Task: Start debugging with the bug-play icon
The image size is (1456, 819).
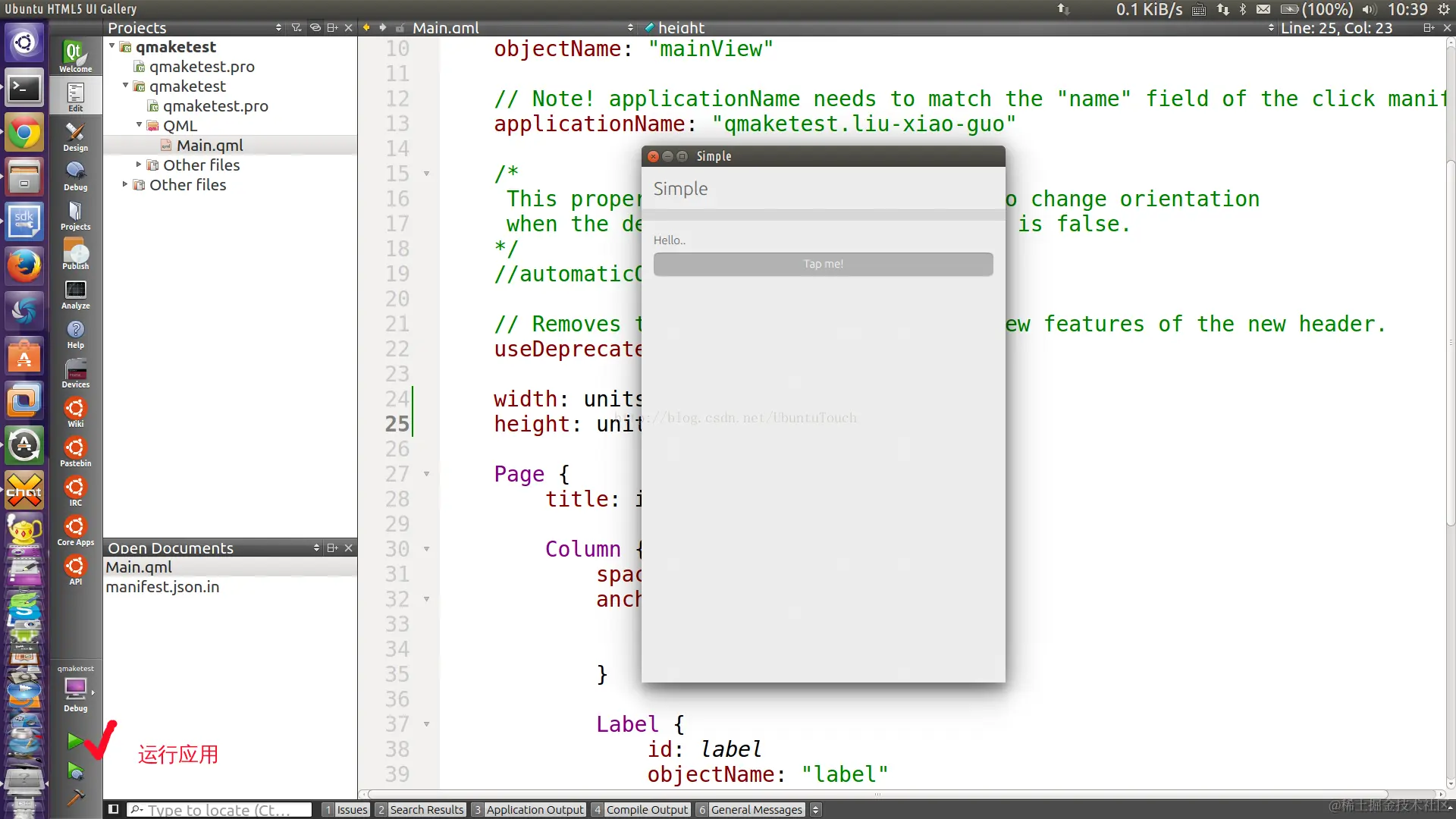Action: coord(75,771)
